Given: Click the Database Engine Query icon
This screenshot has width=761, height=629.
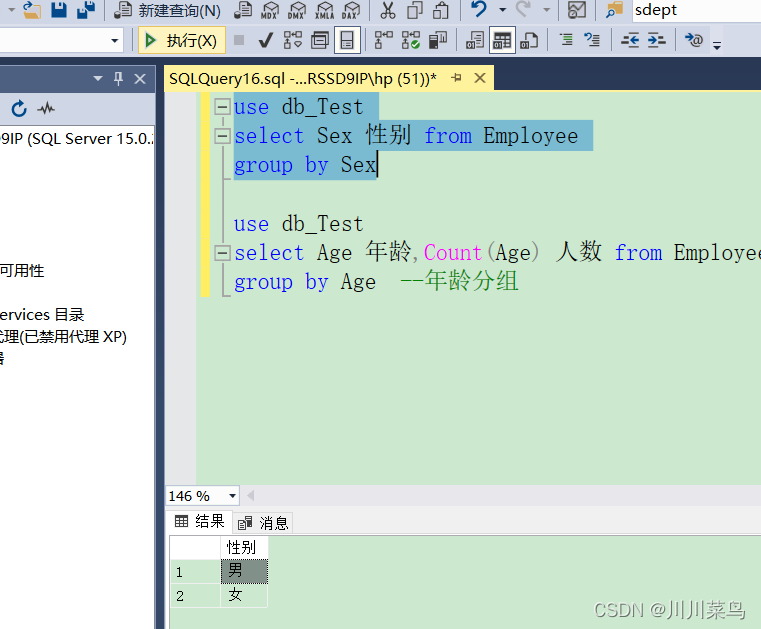Looking at the screenshot, I should (x=243, y=10).
